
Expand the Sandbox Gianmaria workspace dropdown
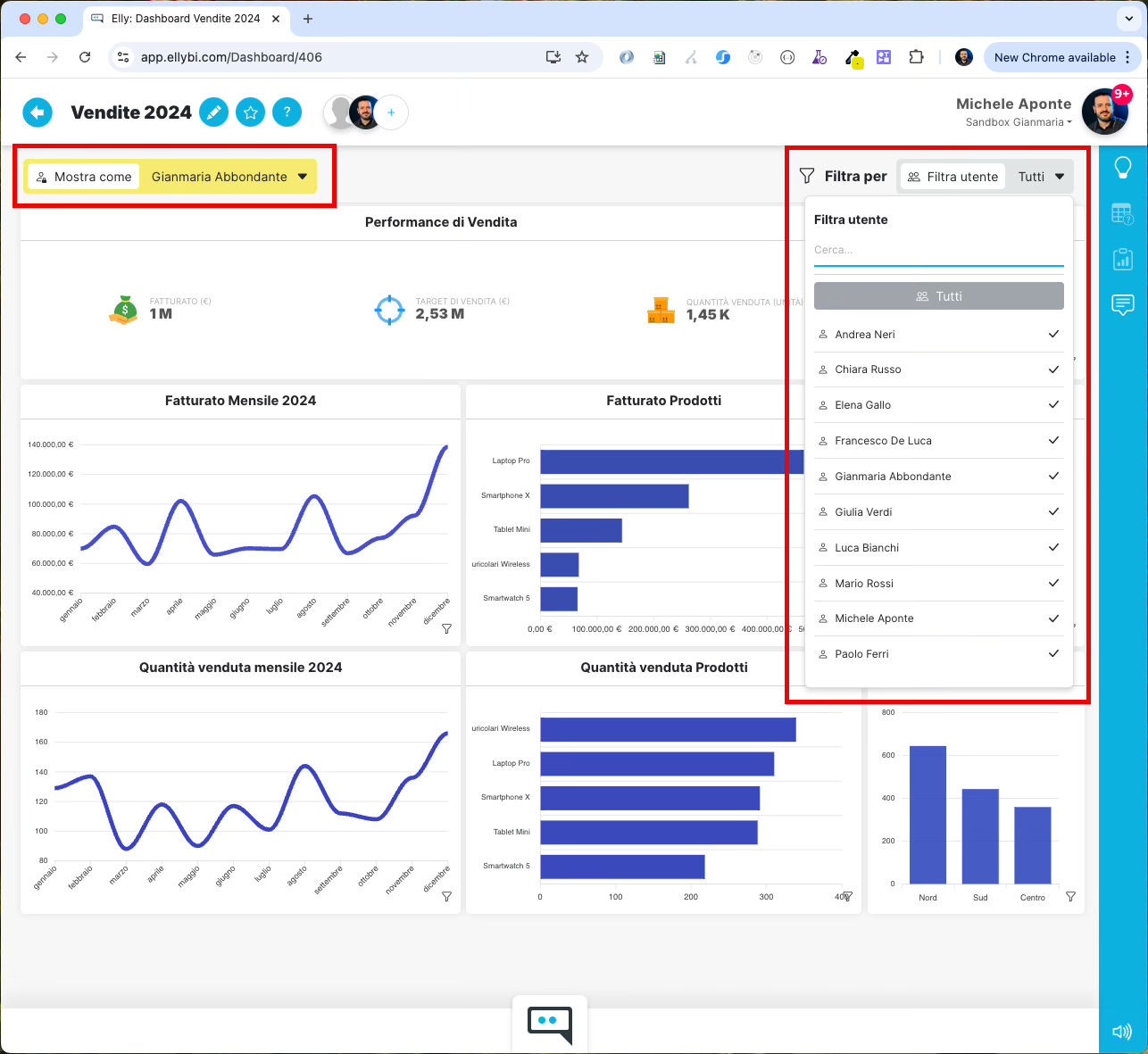tap(1019, 122)
